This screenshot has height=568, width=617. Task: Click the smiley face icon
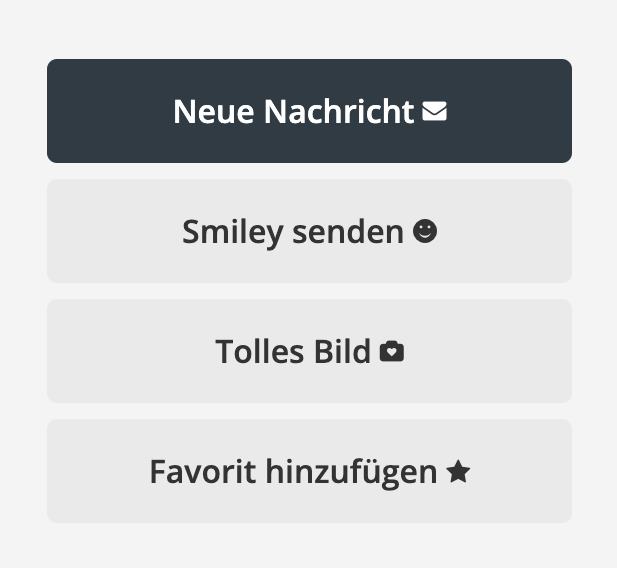(x=425, y=231)
